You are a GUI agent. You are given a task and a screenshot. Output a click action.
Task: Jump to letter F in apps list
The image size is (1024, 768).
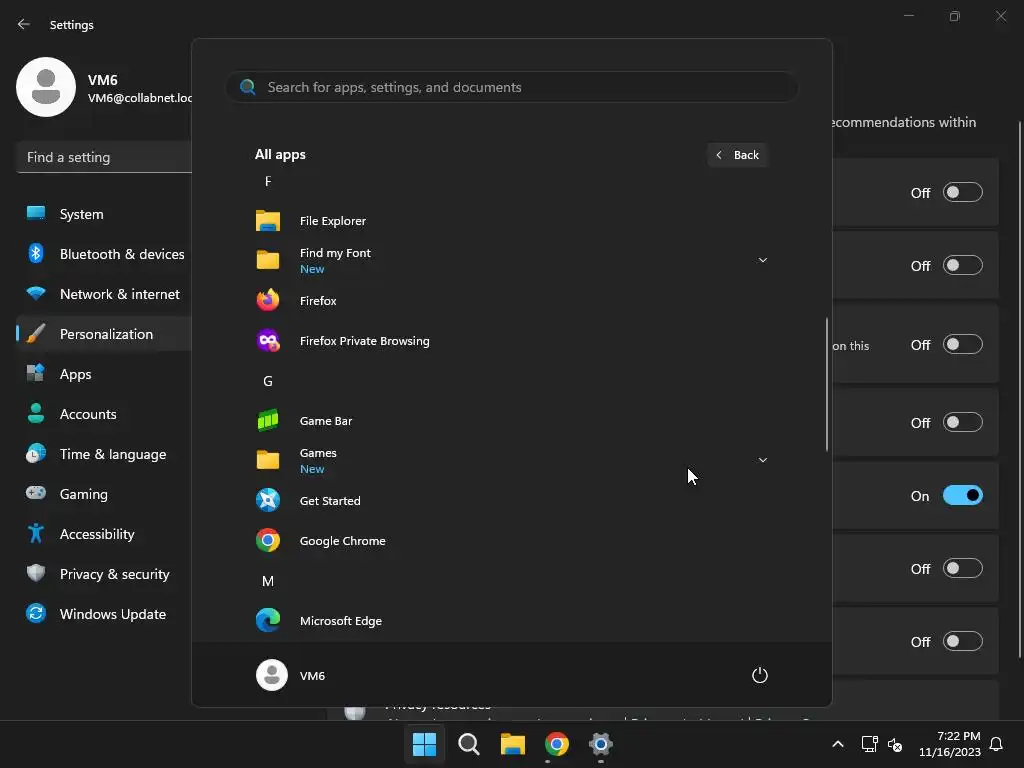[268, 181]
